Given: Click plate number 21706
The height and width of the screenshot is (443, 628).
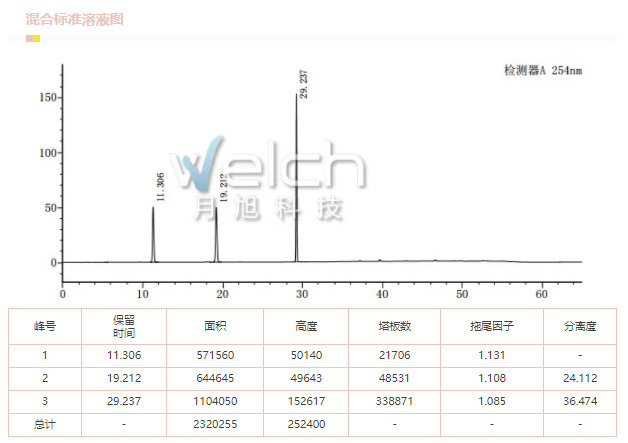Looking at the screenshot, I should tap(395, 355).
